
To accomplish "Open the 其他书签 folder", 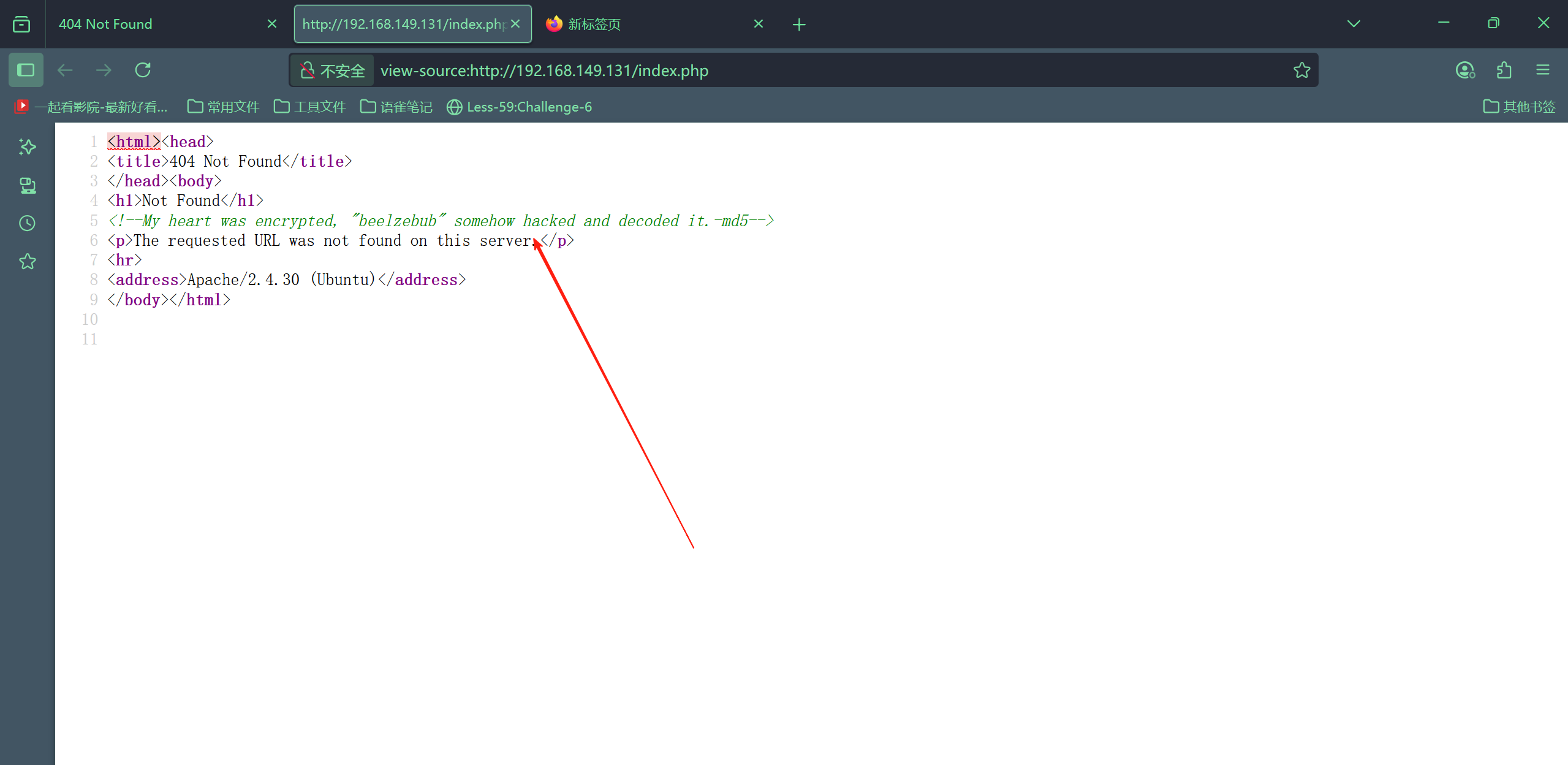I will click(x=1519, y=107).
